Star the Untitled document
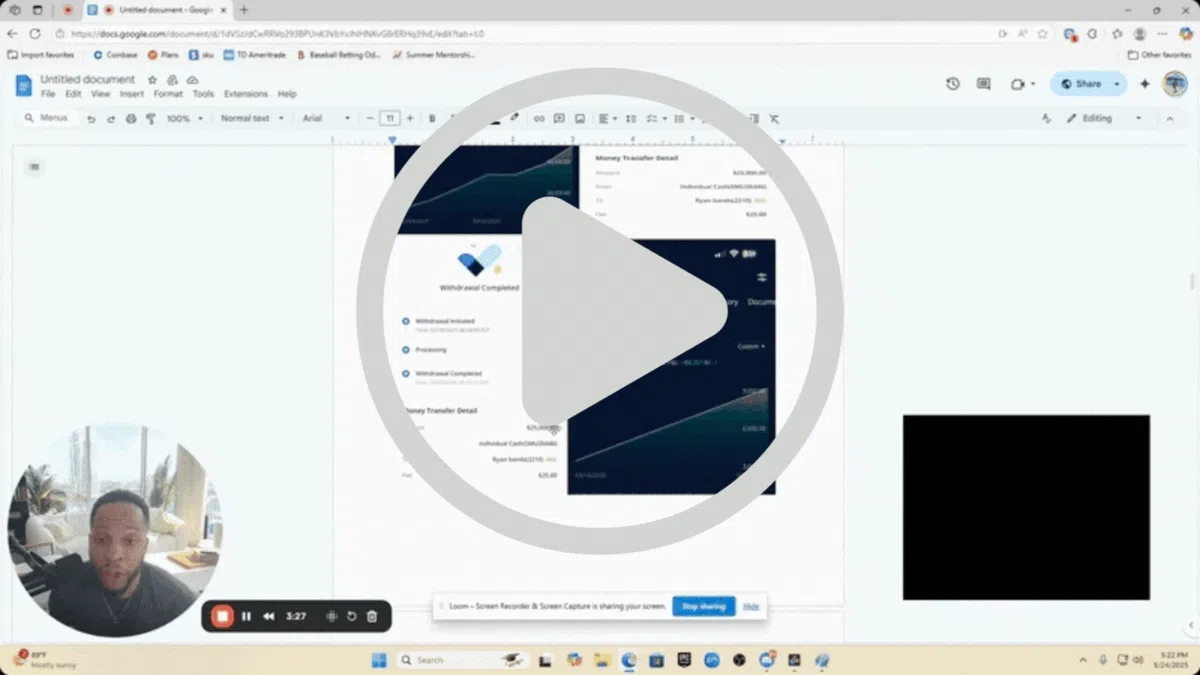 click(152, 79)
